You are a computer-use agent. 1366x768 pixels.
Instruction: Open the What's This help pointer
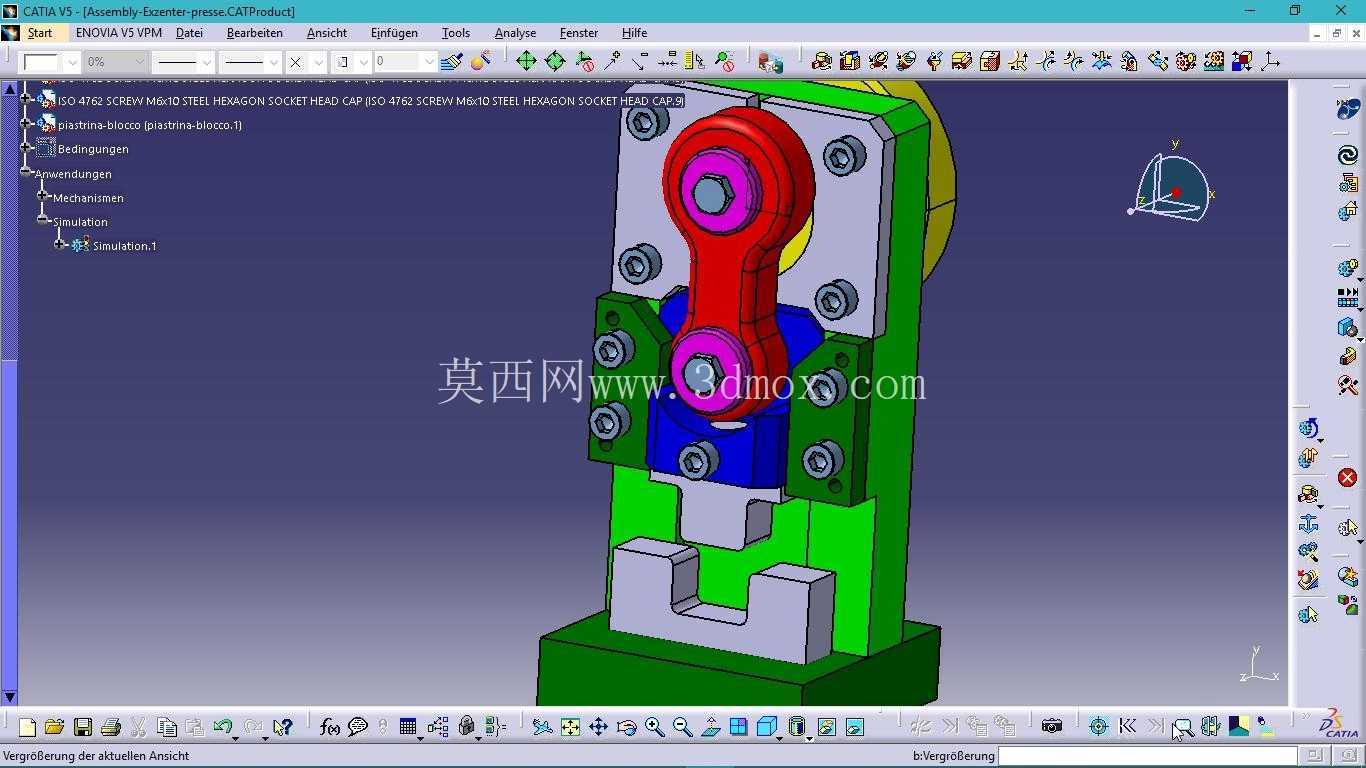[x=283, y=727]
